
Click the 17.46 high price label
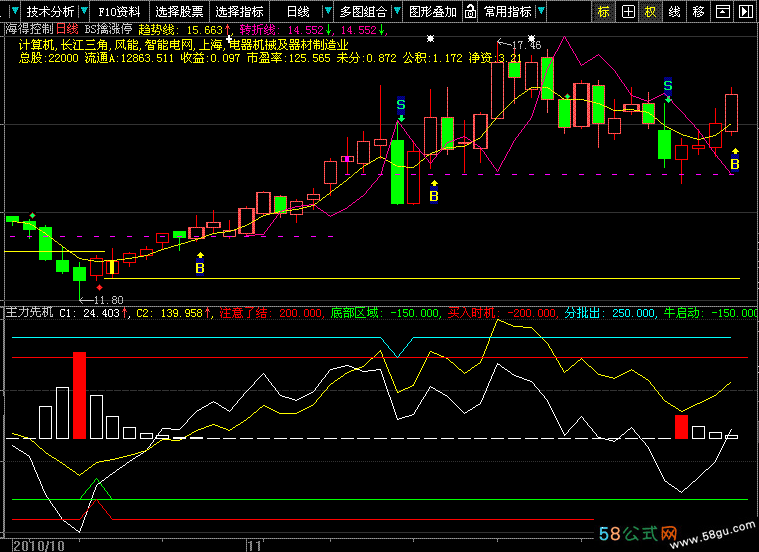(x=526, y=46)
